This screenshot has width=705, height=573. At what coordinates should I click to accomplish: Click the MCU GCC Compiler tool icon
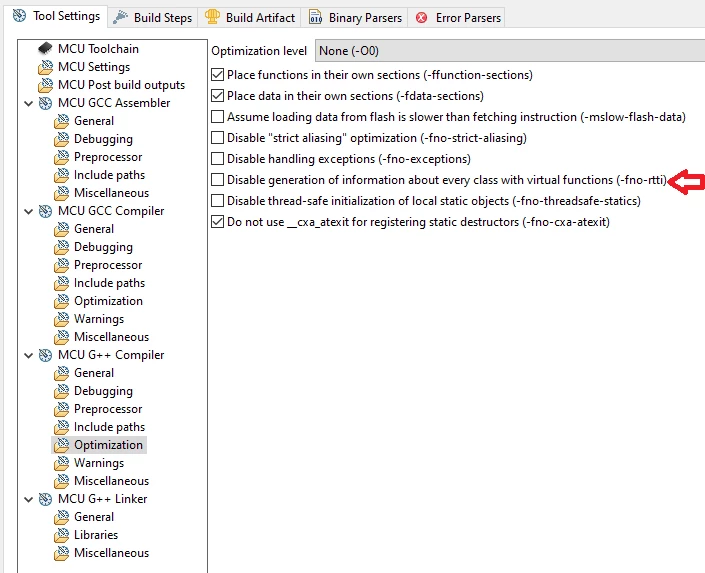tap(45, 211)
